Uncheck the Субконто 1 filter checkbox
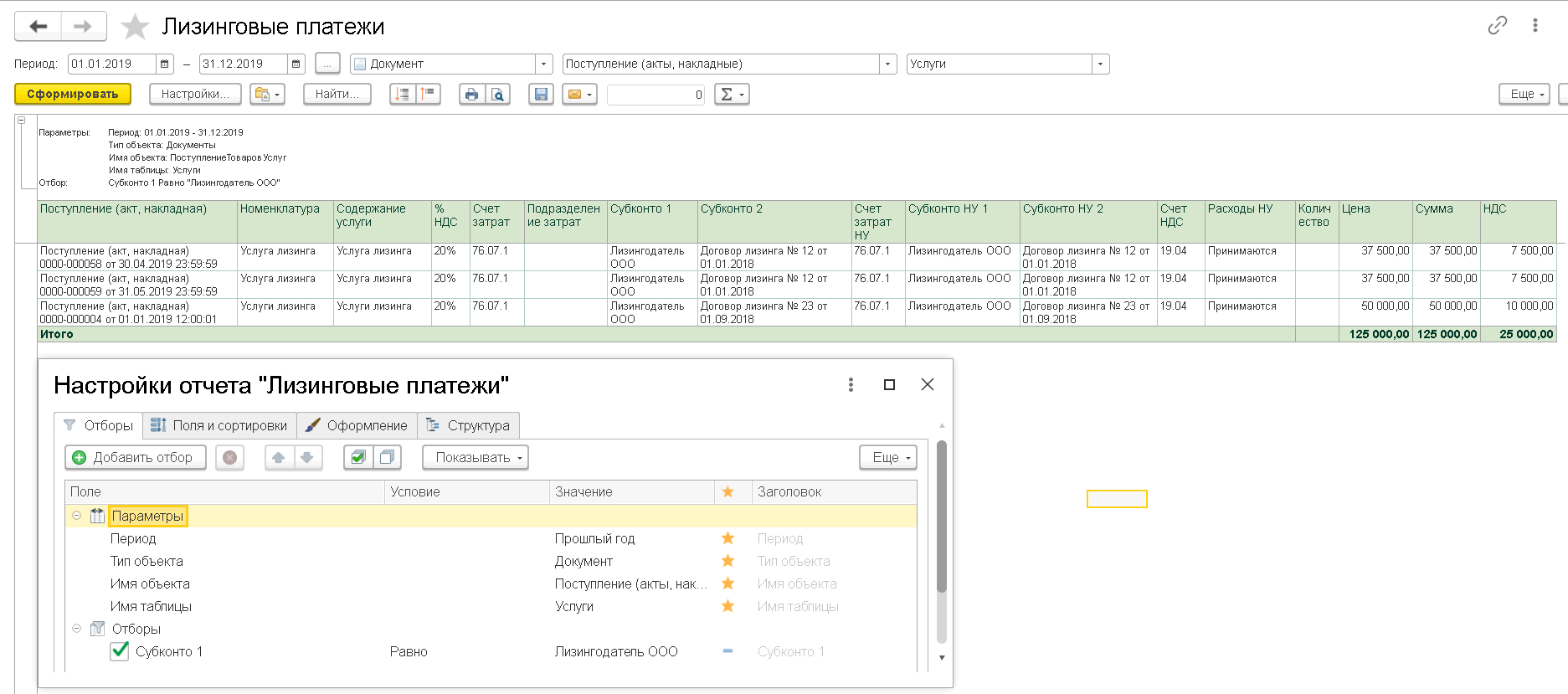This screenshot has width=1568, height=694. point(120,651)
